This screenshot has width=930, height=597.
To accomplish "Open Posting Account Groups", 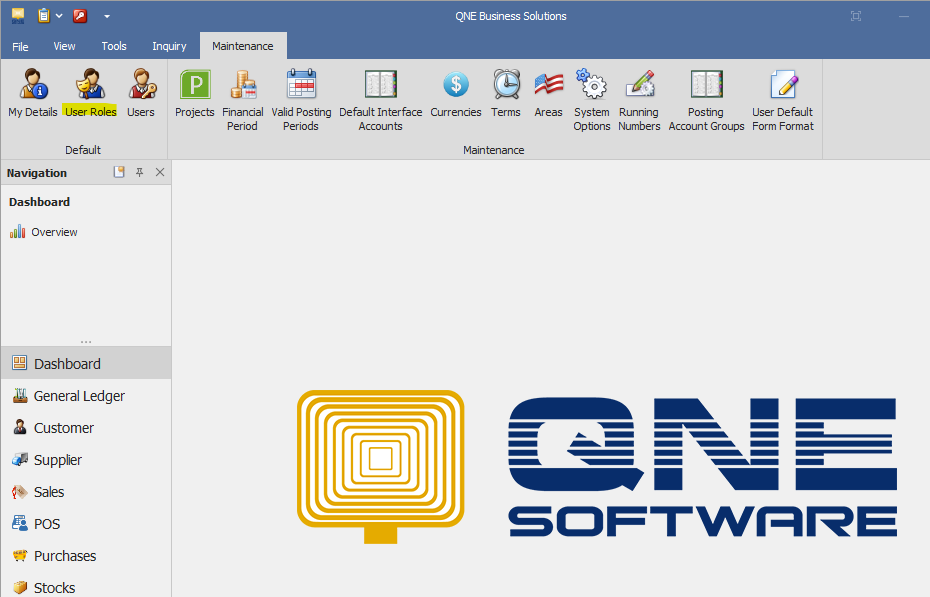I will (x=706, y=100).
